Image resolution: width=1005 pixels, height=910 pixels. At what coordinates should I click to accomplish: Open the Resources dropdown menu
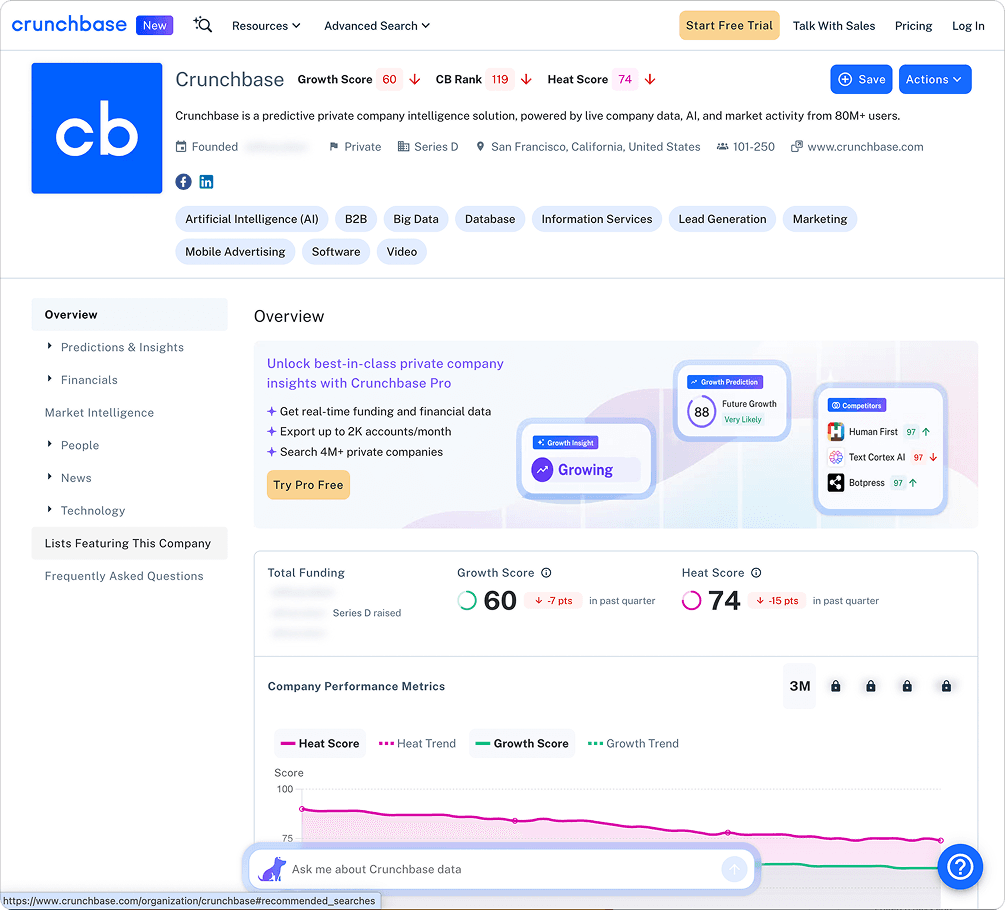266,26
